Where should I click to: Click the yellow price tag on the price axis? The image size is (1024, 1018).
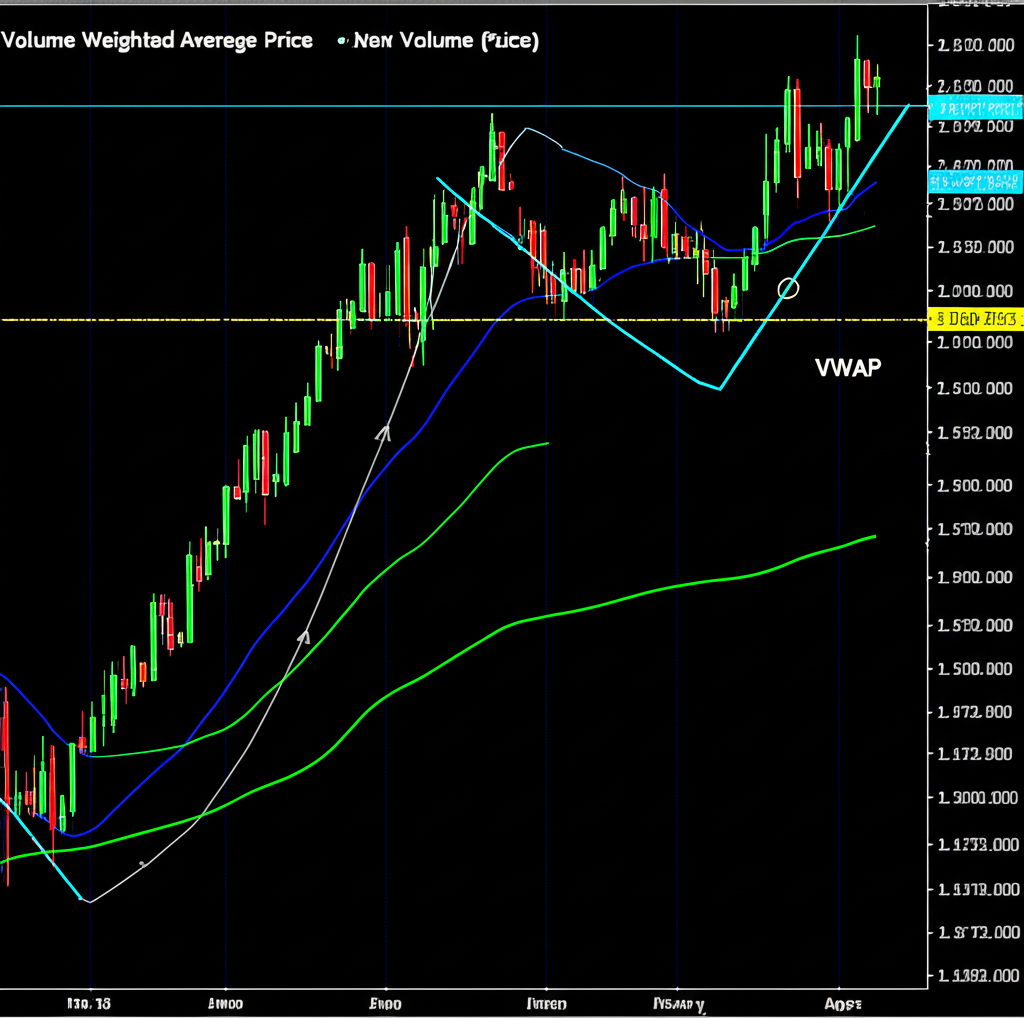(976, 320)
